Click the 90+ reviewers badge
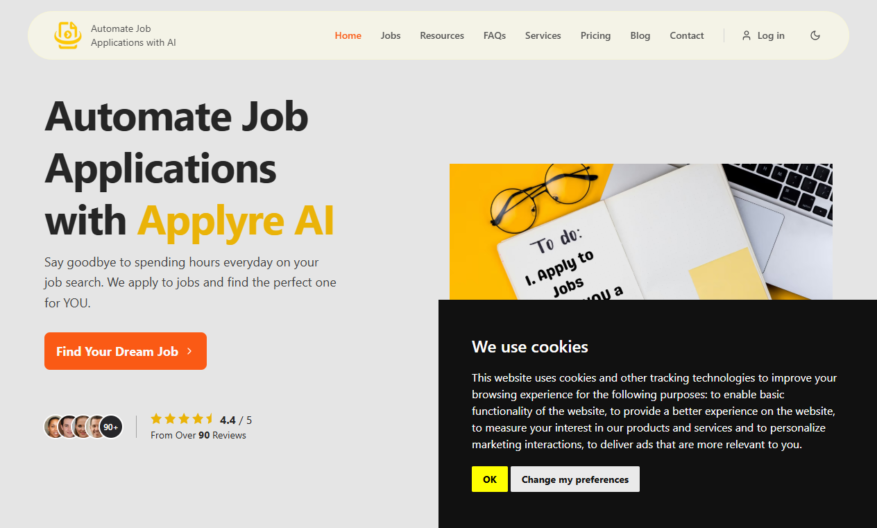Screen dimensions: 877x528 pos(111,427)
